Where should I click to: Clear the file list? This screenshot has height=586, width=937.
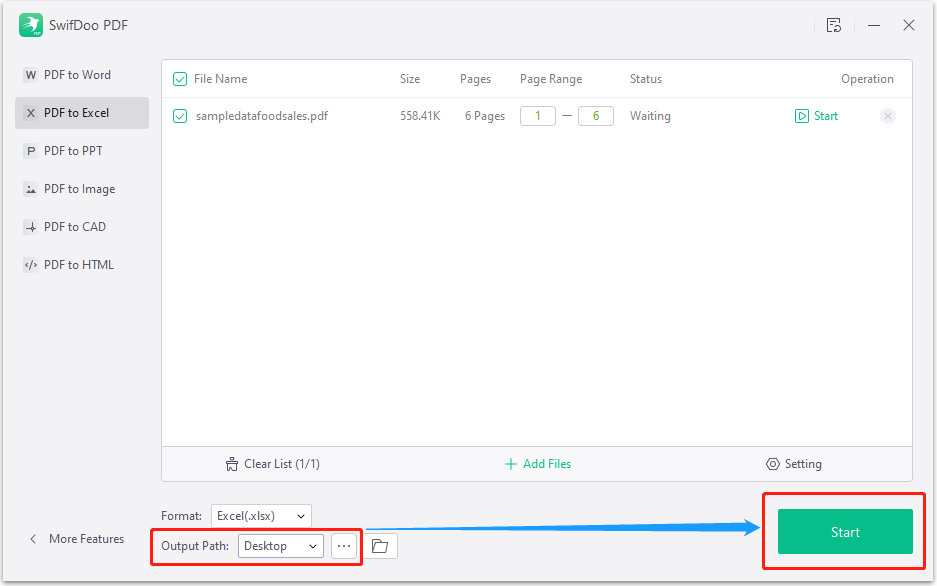click(272, 464)
